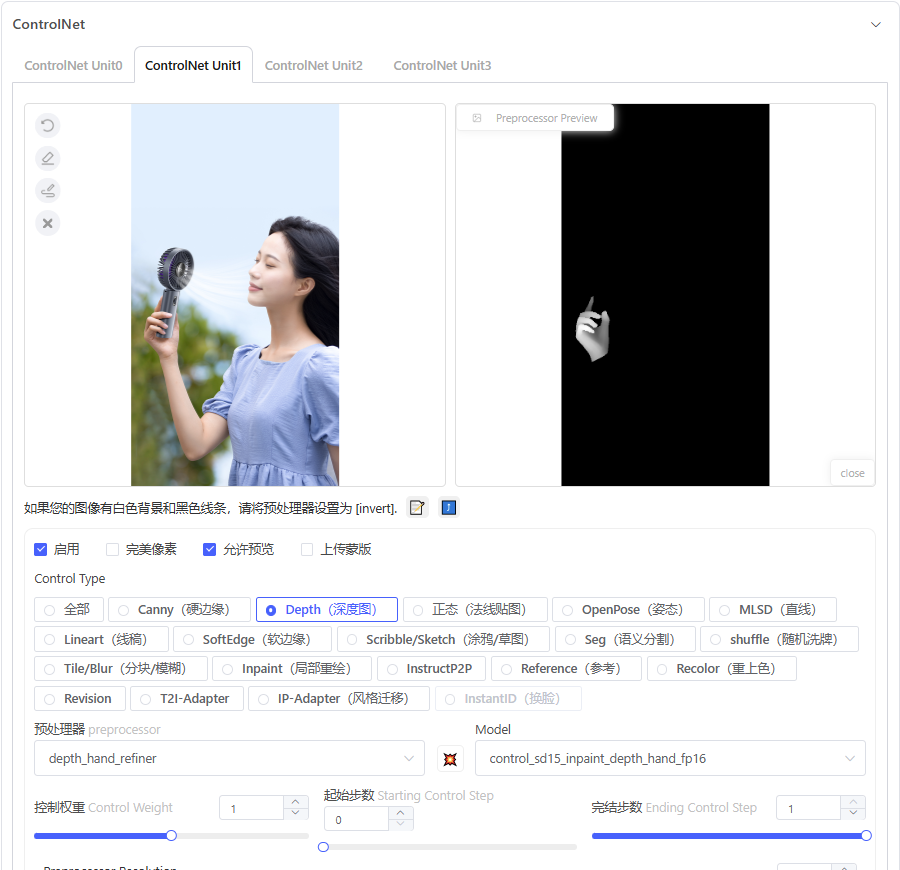This screenshot has height=870, width=900.
Task: Select the eraser tool icon on the canvas
Action: 48,158
